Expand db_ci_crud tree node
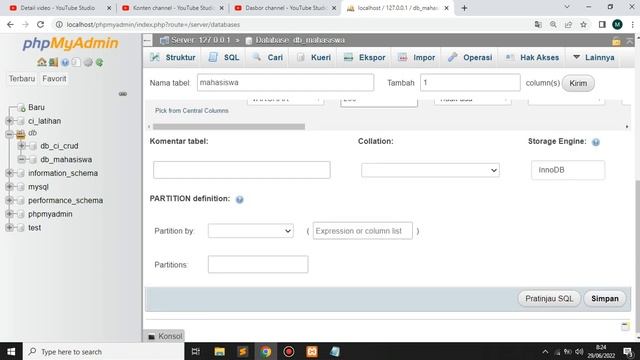 (x=21, y=146)
